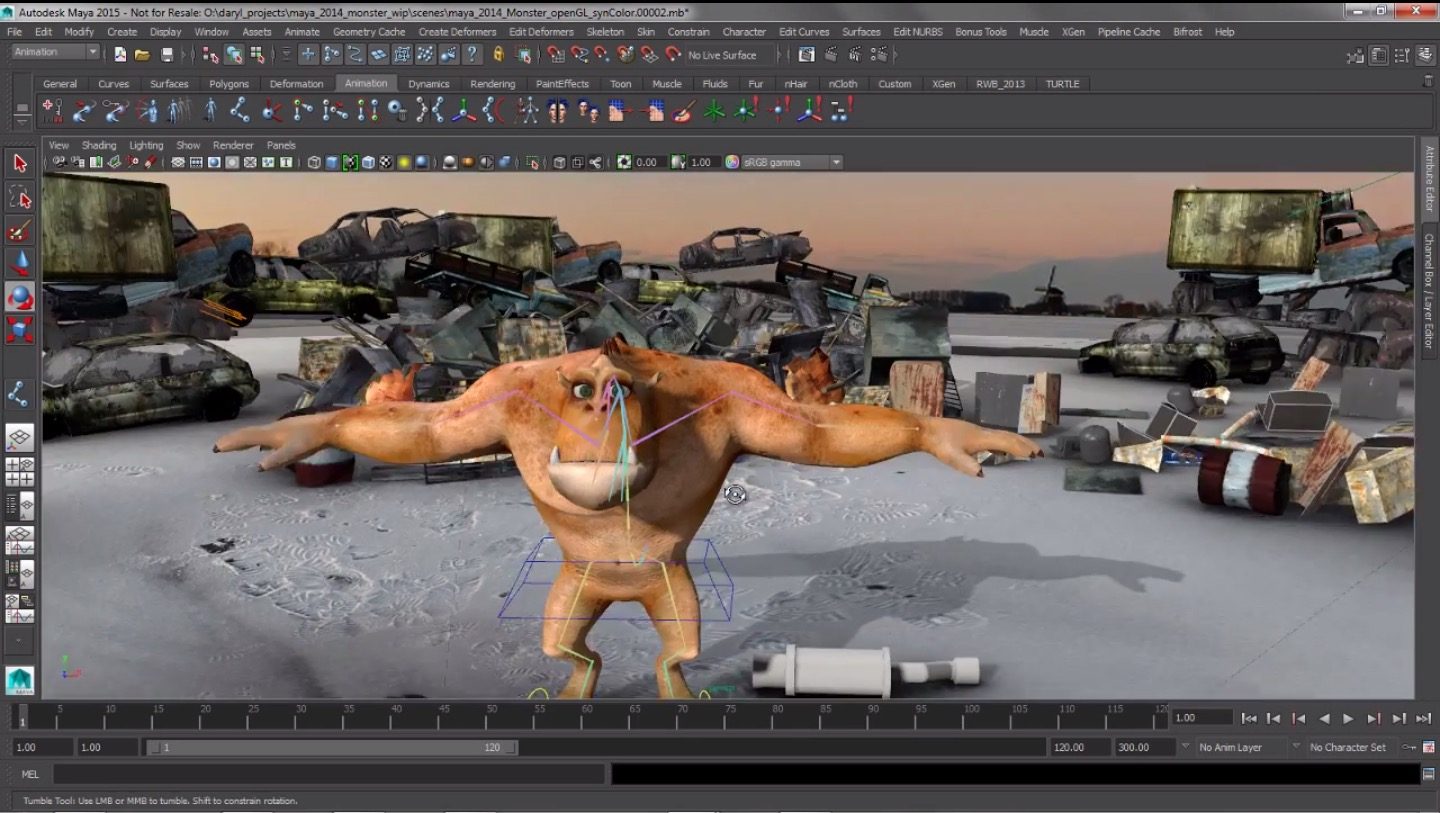The height and width of the screenshot is (813, 1440).
Task: Click the Set Key shelf icon
Action: [53, 110]
